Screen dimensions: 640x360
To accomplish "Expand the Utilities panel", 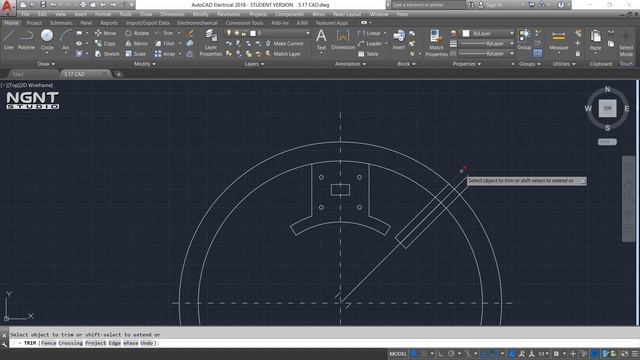I will (x=564, y=64).
